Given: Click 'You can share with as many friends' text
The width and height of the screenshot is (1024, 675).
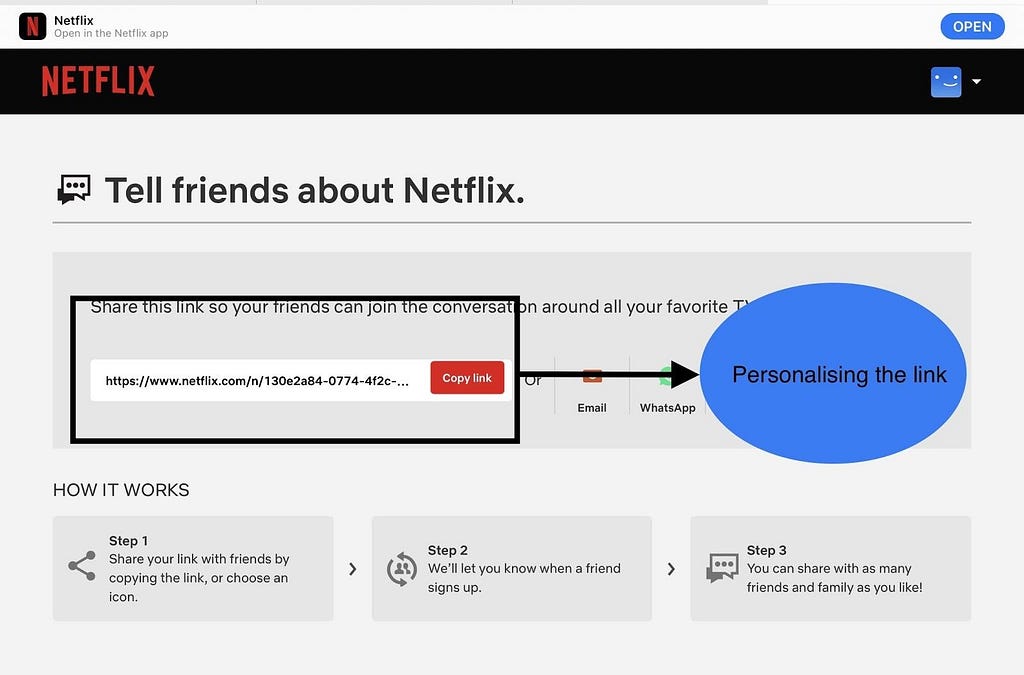Looking at the screenshot, I should pyautogui.click(x=835, y=578).
